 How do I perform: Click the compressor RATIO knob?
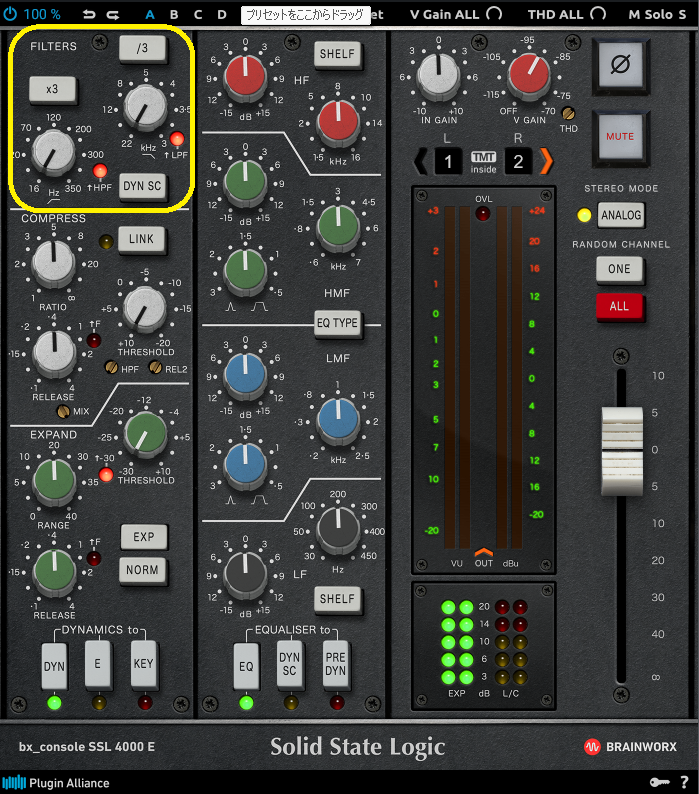(53, 262)
